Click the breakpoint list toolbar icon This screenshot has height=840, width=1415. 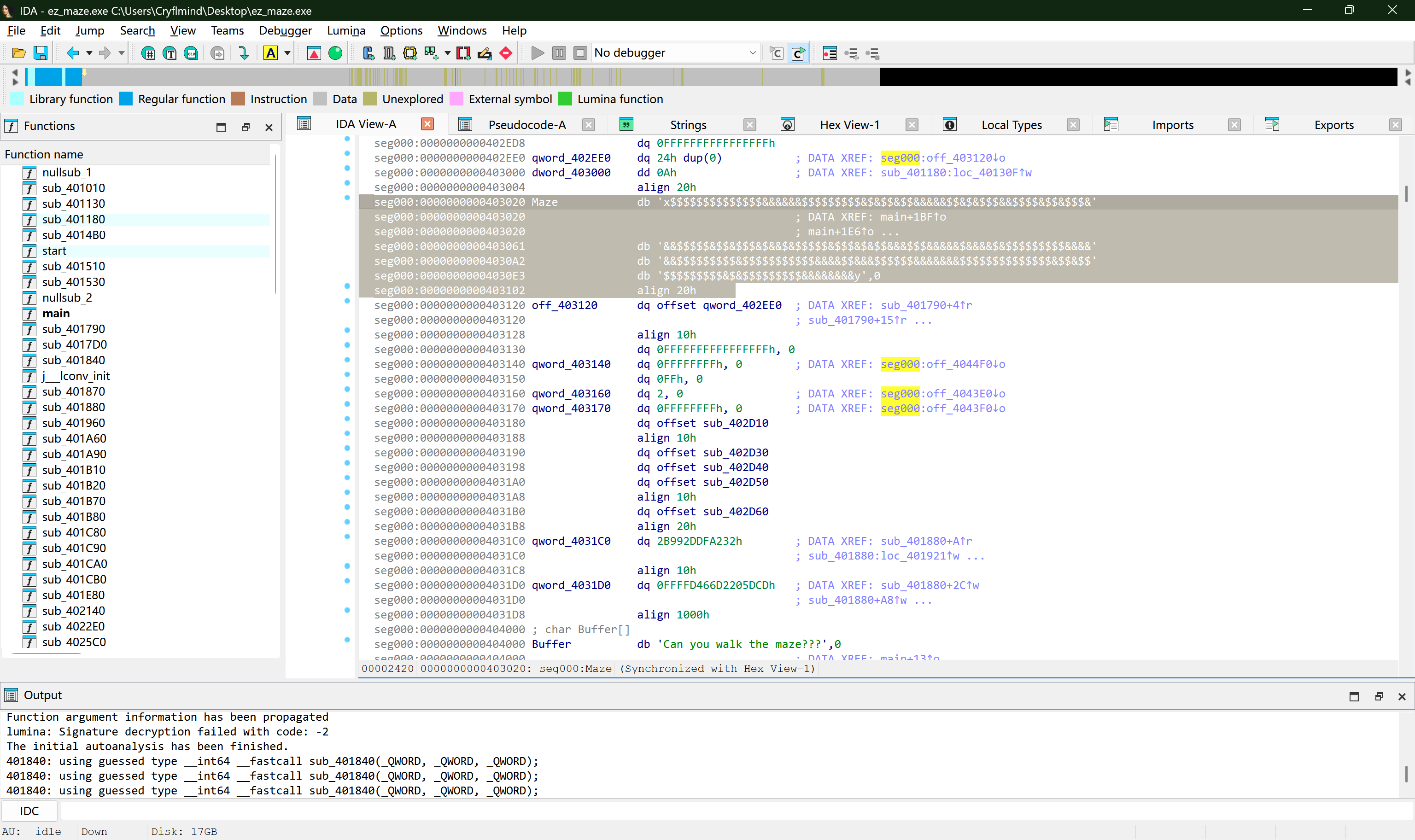coord(830,53)
